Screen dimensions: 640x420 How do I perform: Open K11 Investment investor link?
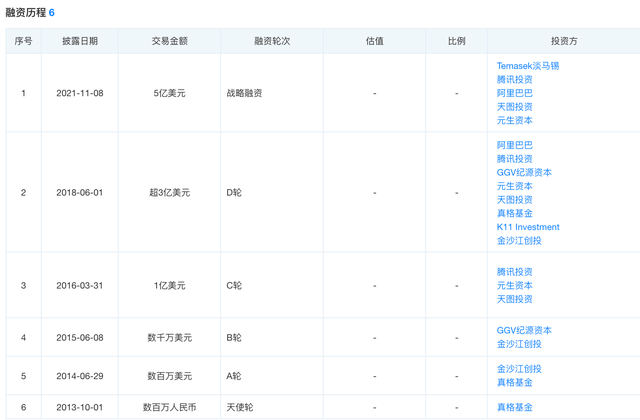pyautogui.click(x=528, y=227)
